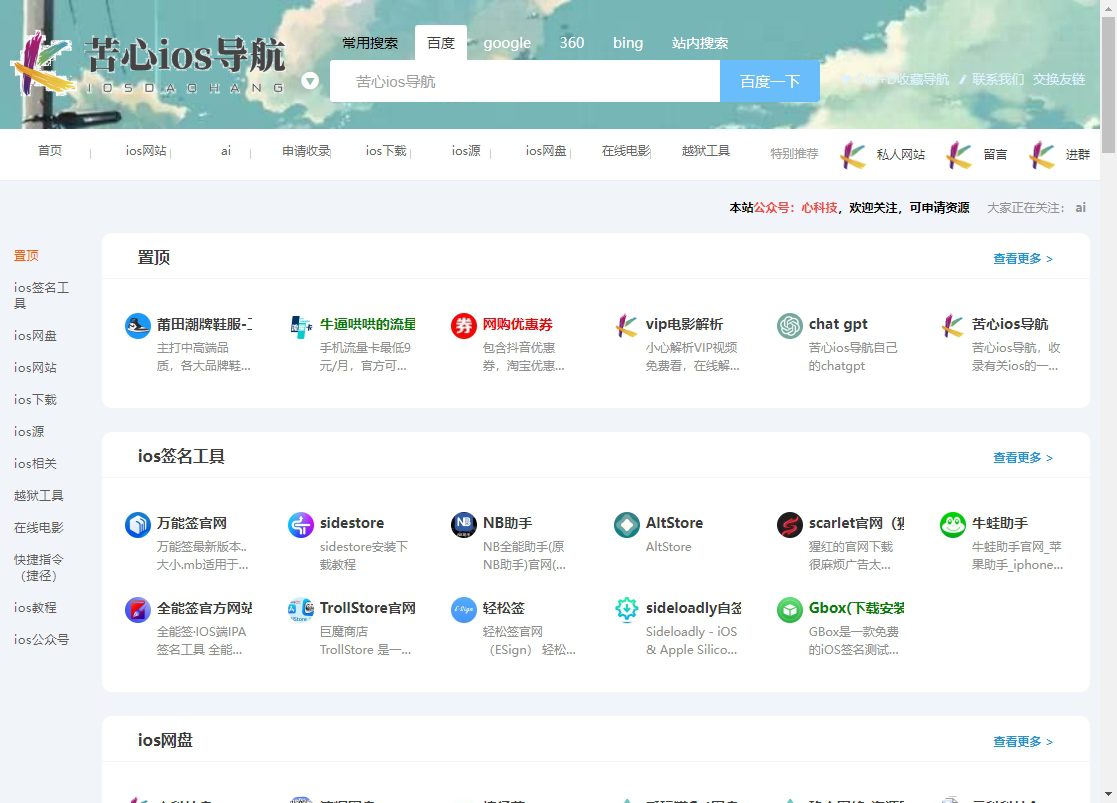This screenshot has height=803, width=1117.
Task: Open 申请收录 in the navigation bar
Action: 306,150
